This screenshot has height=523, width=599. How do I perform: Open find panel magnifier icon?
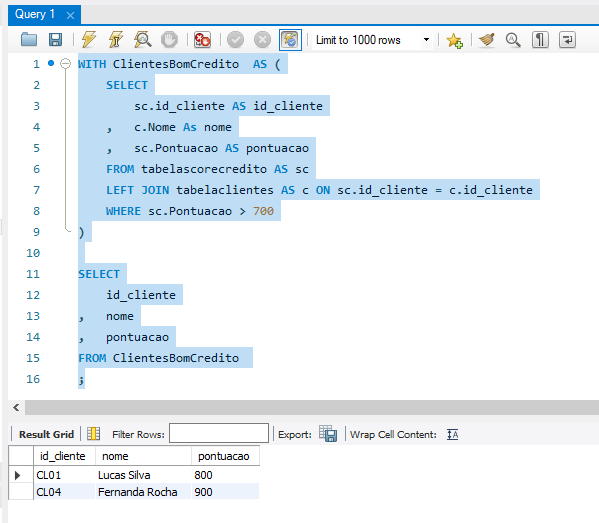click(513, 40)
